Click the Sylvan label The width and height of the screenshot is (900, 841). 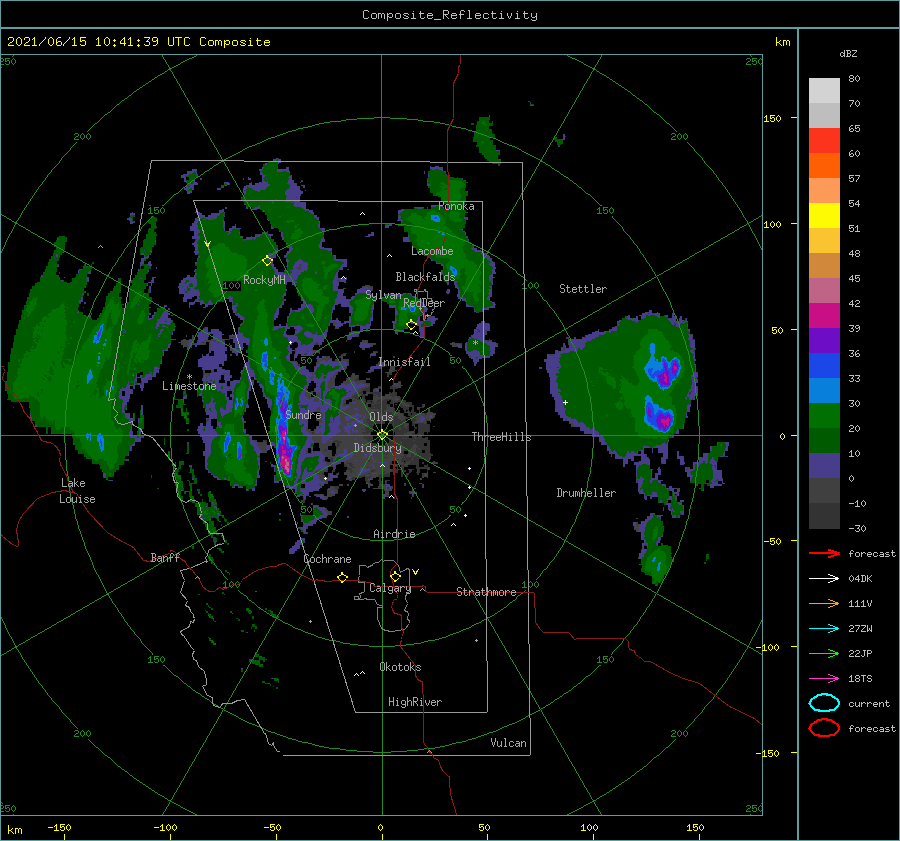(x=383, y=295)
